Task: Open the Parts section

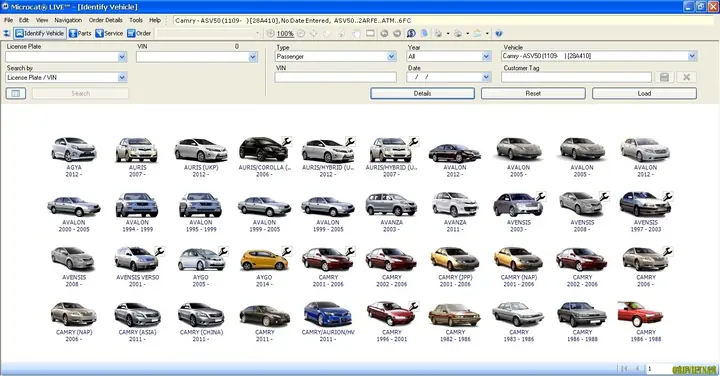Action: point(80,34)
